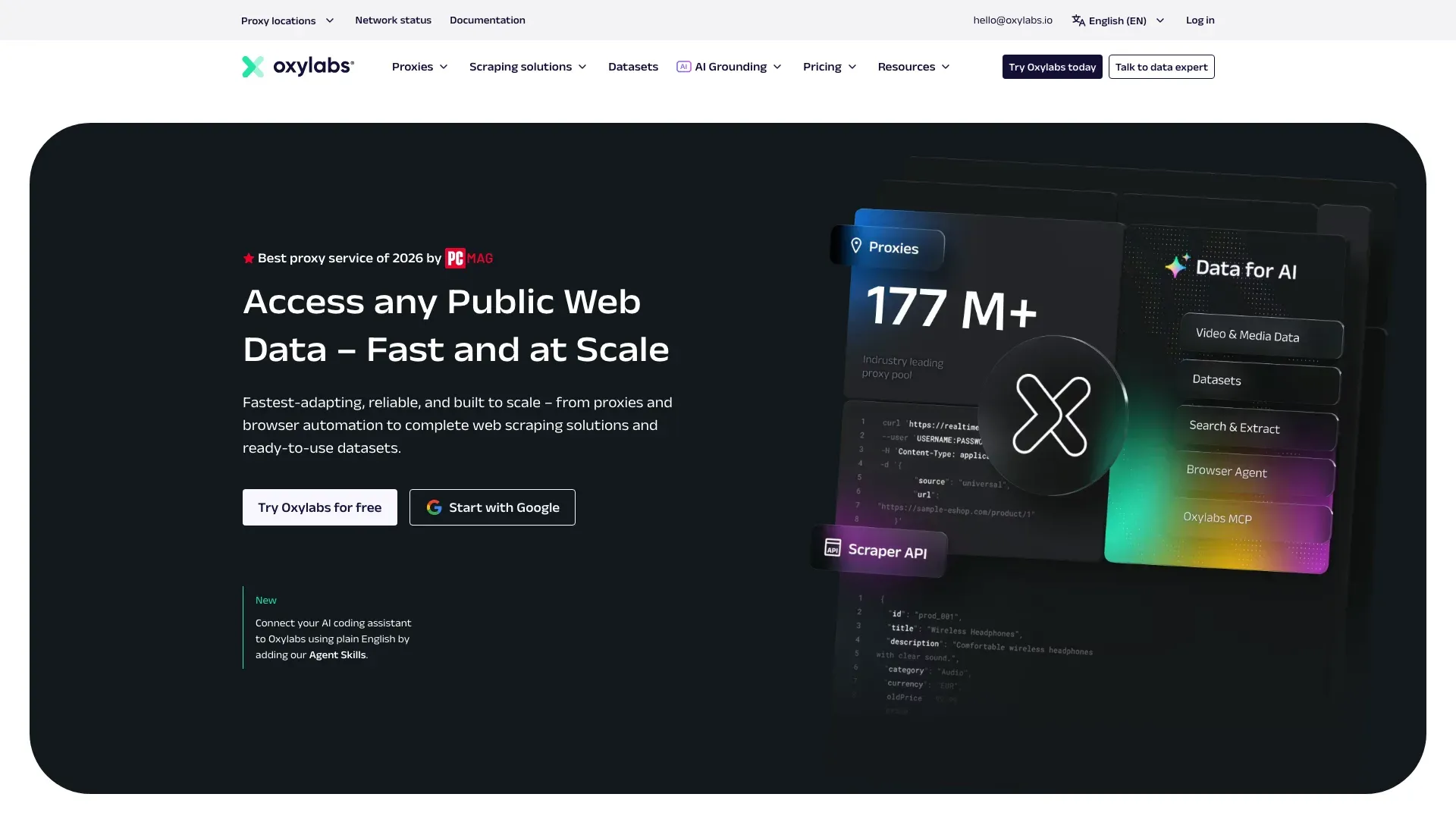Screen dimensions: 1456x819
Task: Click the oxylabs wordmark
Action: click(x=313, y=67)
